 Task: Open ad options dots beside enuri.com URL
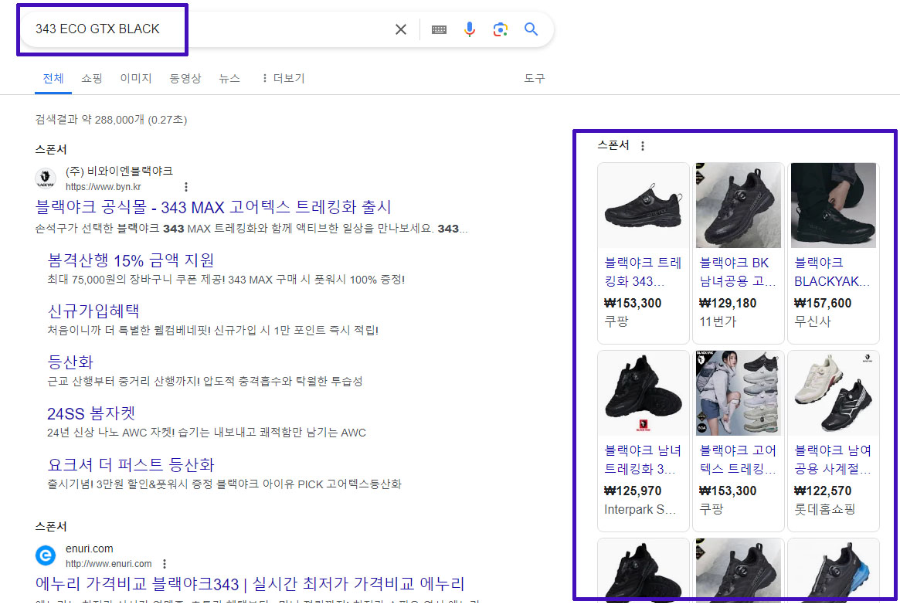click(x=164, y=563)
